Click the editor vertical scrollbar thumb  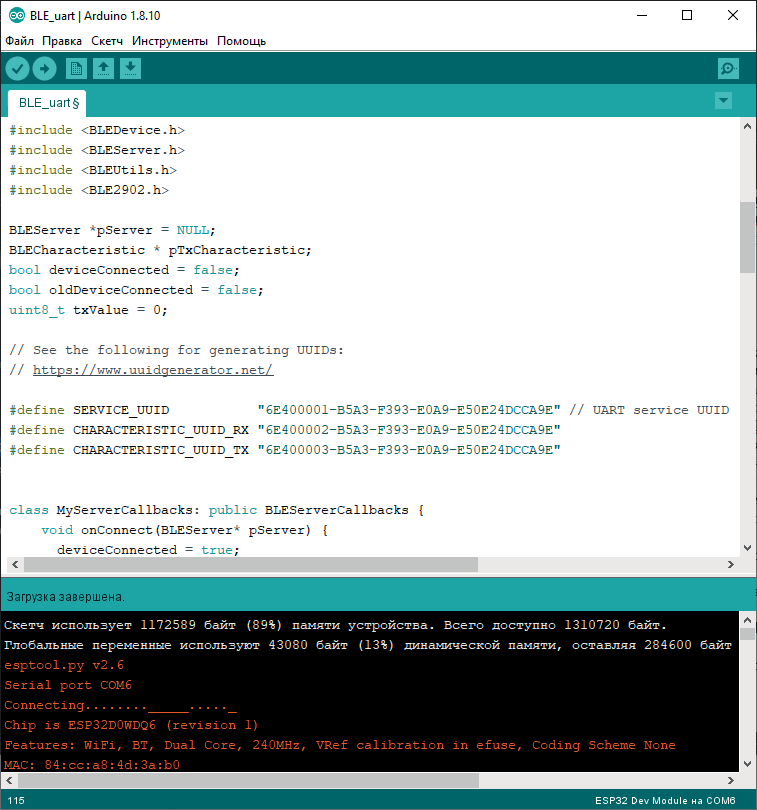[x=747, y=237]
